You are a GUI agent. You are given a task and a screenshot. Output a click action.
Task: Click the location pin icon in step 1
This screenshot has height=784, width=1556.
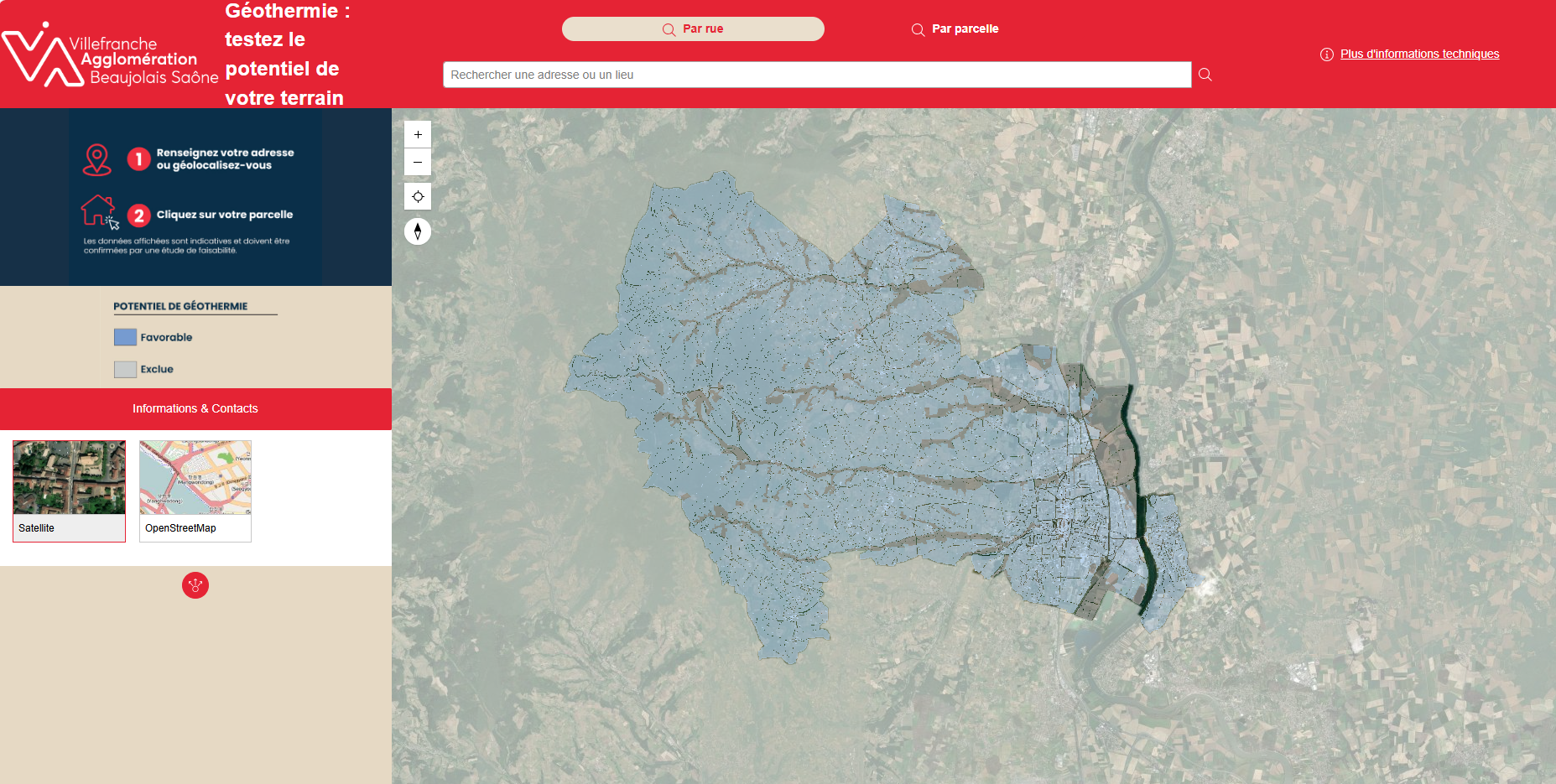pyautogui.click(x=97, y=158)
